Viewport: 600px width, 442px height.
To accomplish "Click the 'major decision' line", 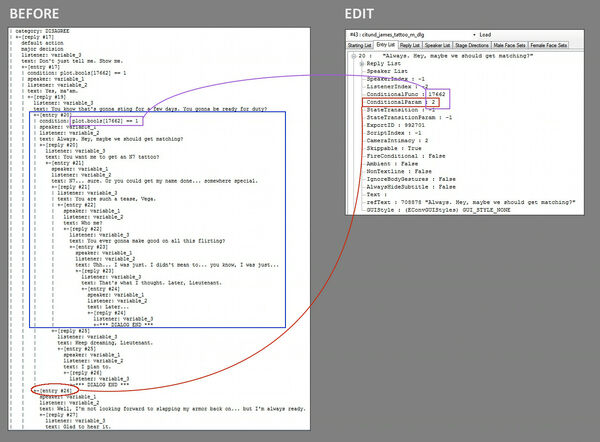I will pyautogui.click(x=42, y=49).
